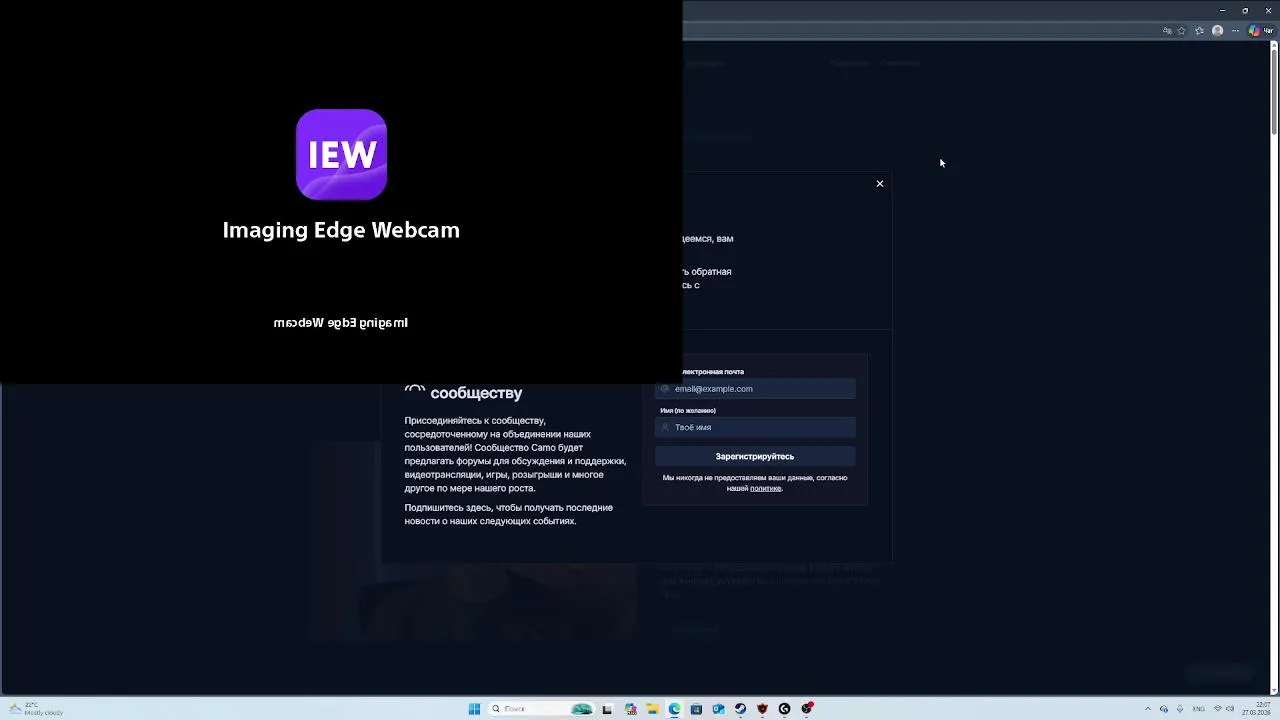Open the browser profile avatar
Screen dimensions: 1280x720
pyautogui.click(x=1217, y=31)
